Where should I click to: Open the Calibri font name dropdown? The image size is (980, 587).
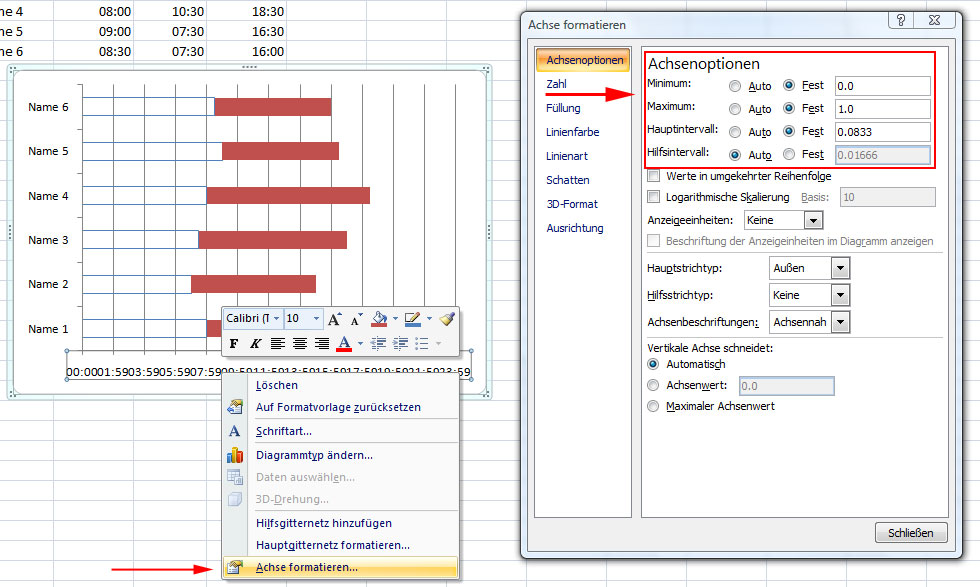pyautogui.click(x=276, y=319)
